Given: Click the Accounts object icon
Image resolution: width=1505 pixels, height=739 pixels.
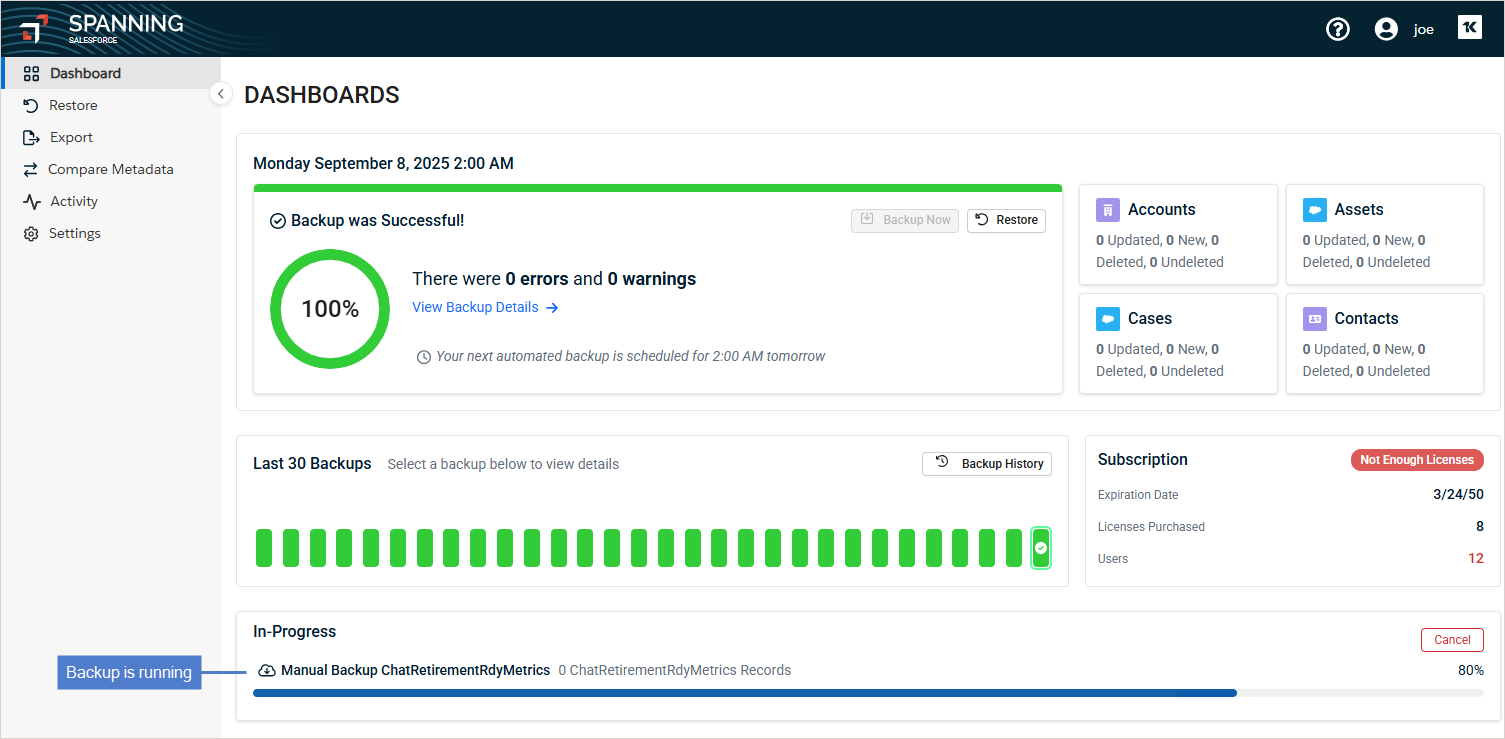Looking at the screenshot, I should tap(1107, 210).
